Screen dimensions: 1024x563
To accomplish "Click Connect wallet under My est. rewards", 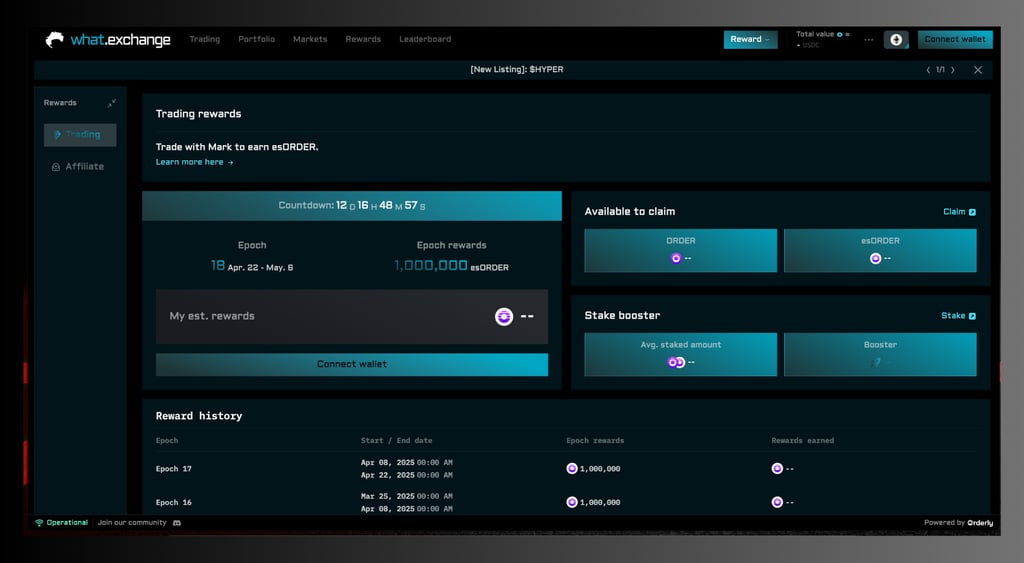I will [352, 364].
